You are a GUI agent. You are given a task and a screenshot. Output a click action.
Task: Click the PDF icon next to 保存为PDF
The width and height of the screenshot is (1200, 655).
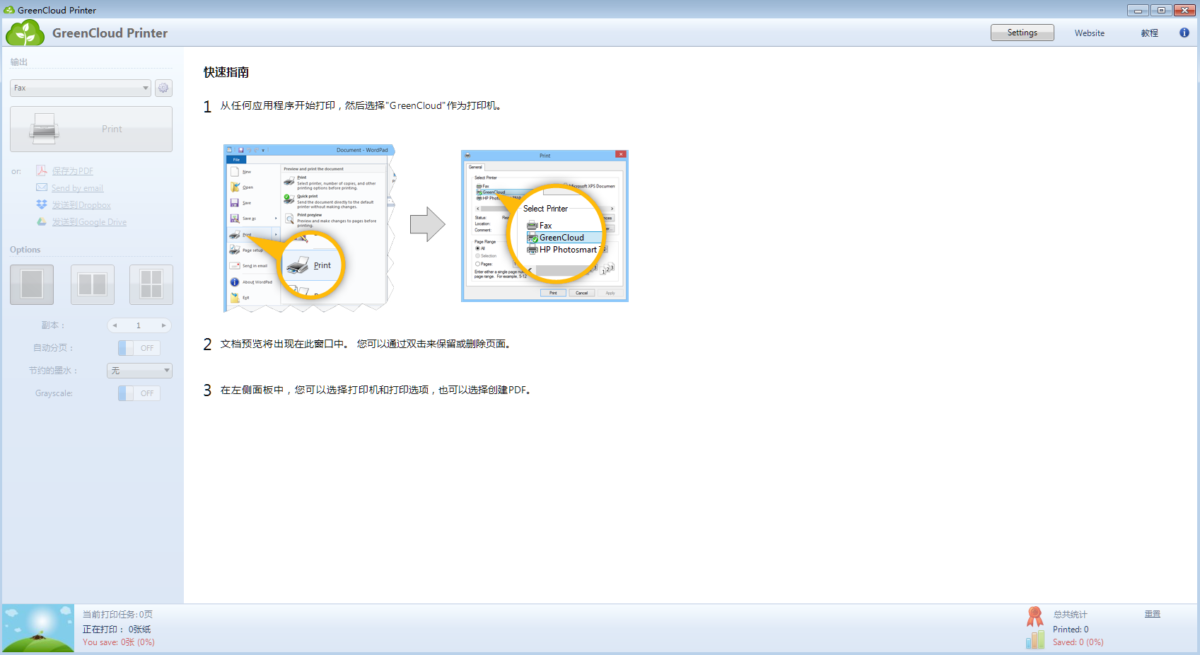[x=42, y=171]
